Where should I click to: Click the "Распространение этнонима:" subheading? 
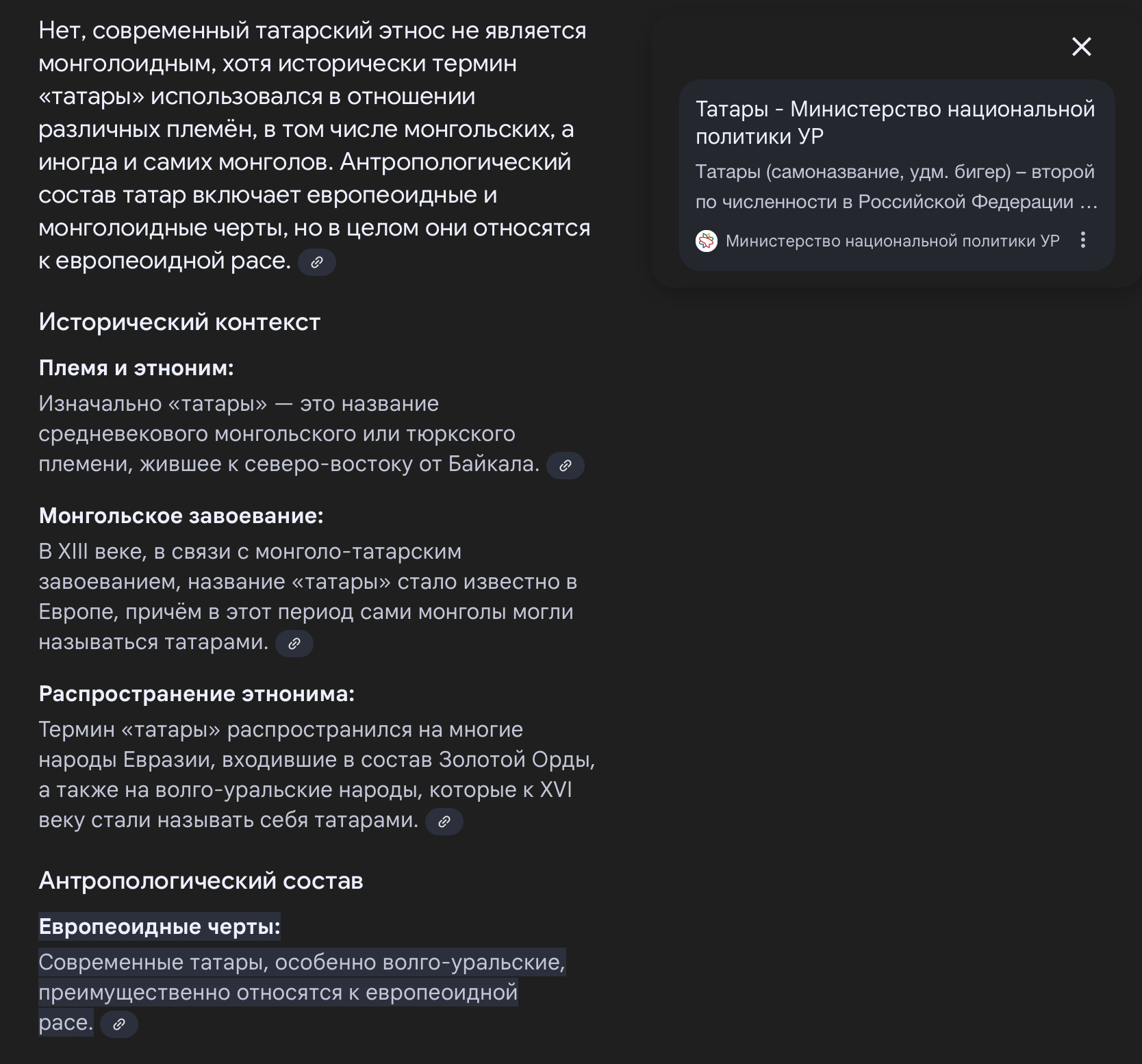click(196, 694)
